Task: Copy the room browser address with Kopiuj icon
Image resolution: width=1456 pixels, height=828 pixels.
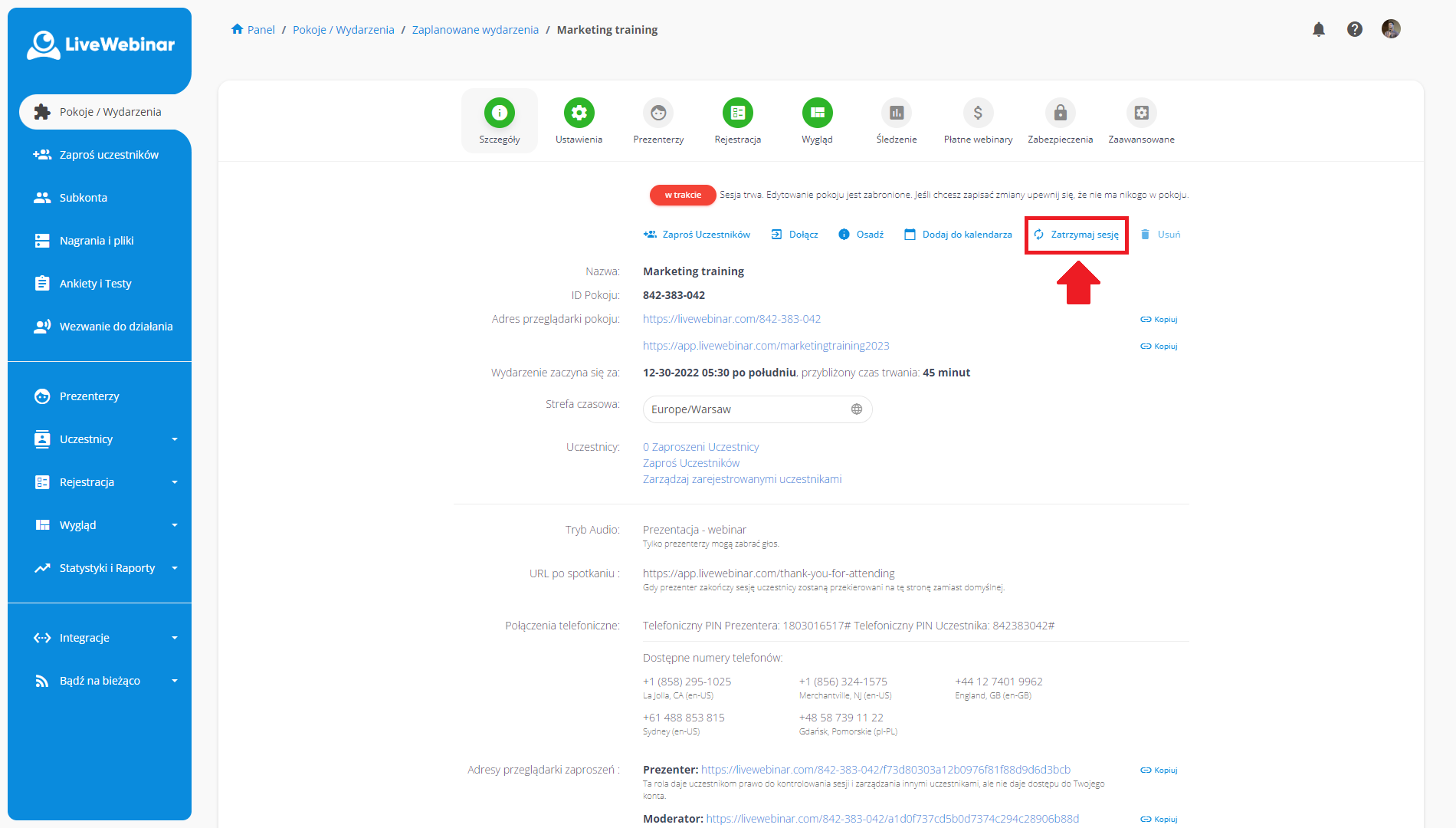Action: tap(1158, 319)
